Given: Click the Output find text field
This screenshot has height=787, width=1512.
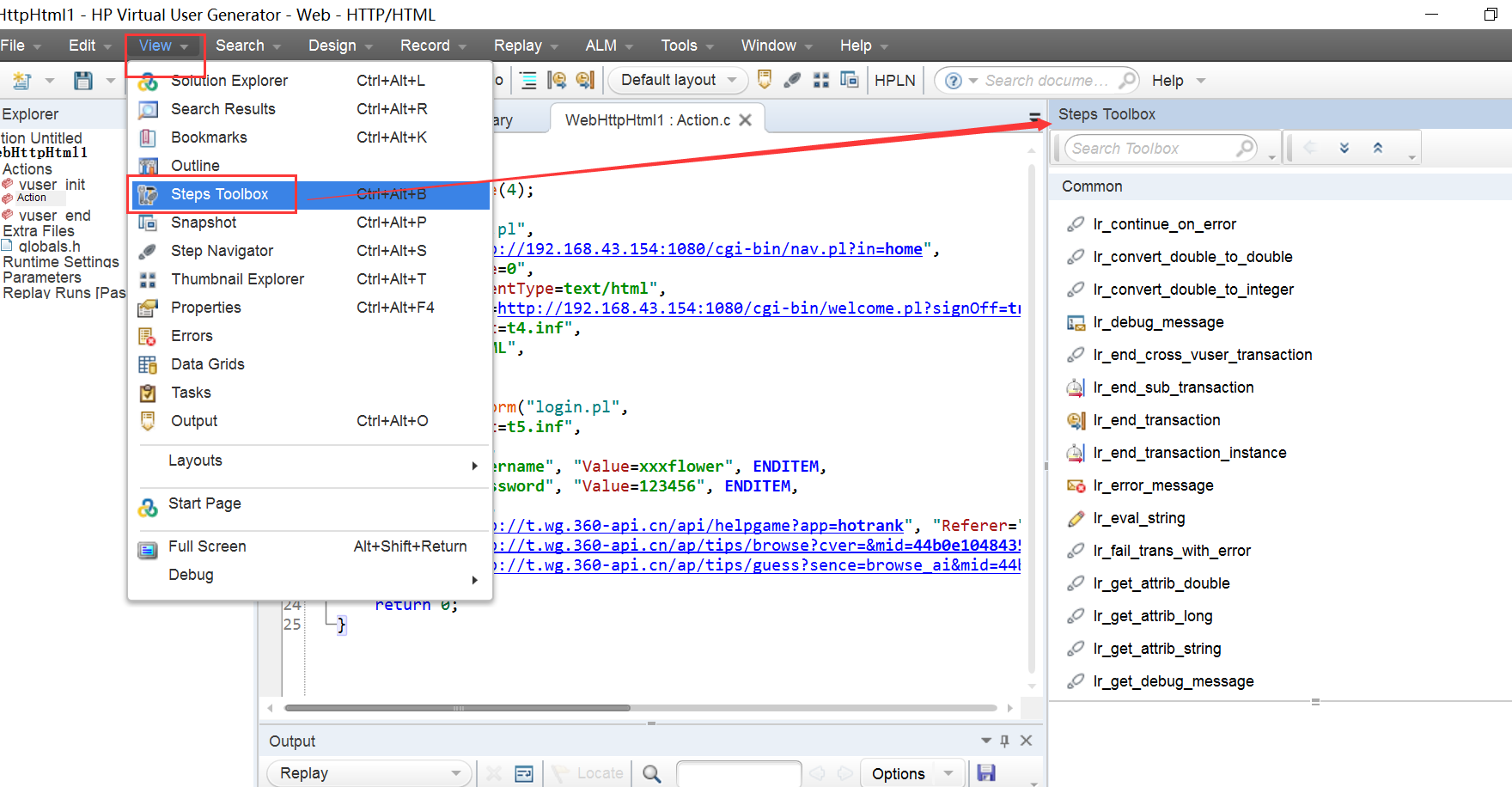Looking at the screenshot, I should coord(739,773).
